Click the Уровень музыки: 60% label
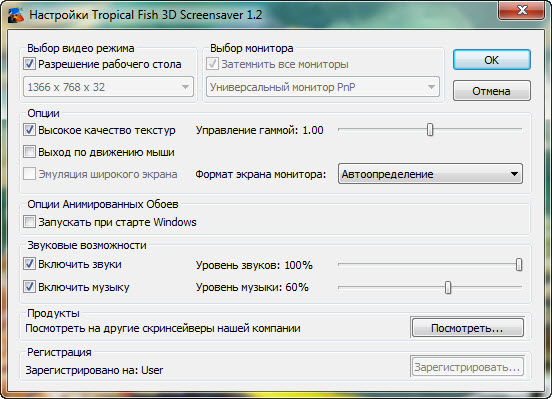Viewport: 552px width, 399px height. pos(252,287)
